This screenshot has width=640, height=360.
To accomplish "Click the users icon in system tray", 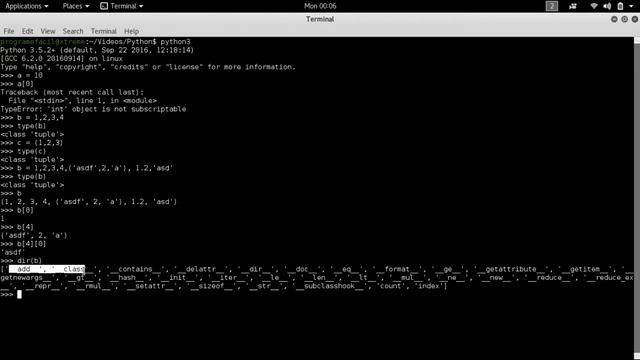I will 573,6.
